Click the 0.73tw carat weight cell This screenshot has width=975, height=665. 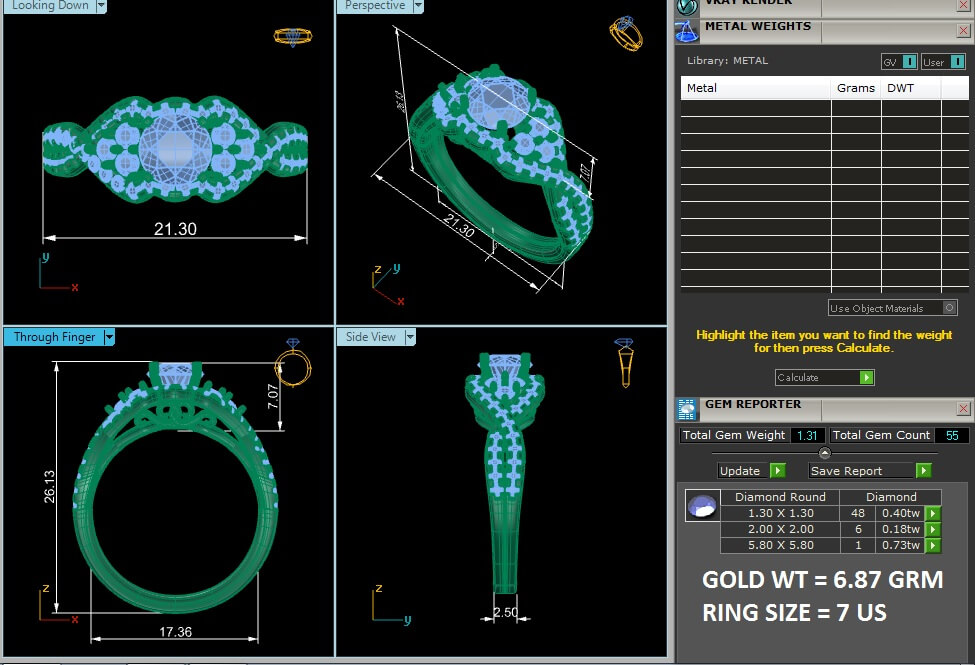tap(900, 546)
